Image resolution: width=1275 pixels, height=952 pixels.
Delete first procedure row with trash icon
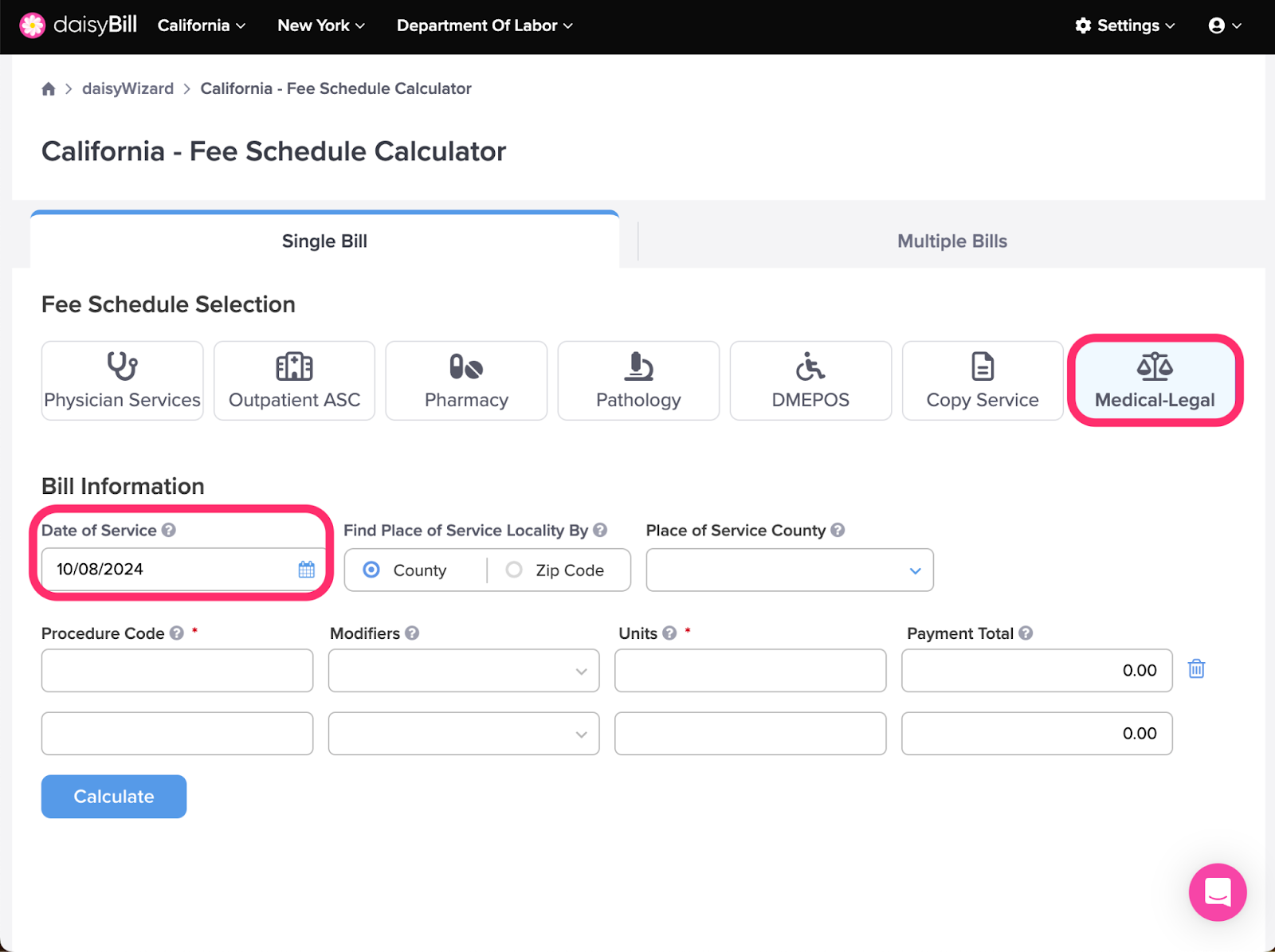(x=1196, y=669)
